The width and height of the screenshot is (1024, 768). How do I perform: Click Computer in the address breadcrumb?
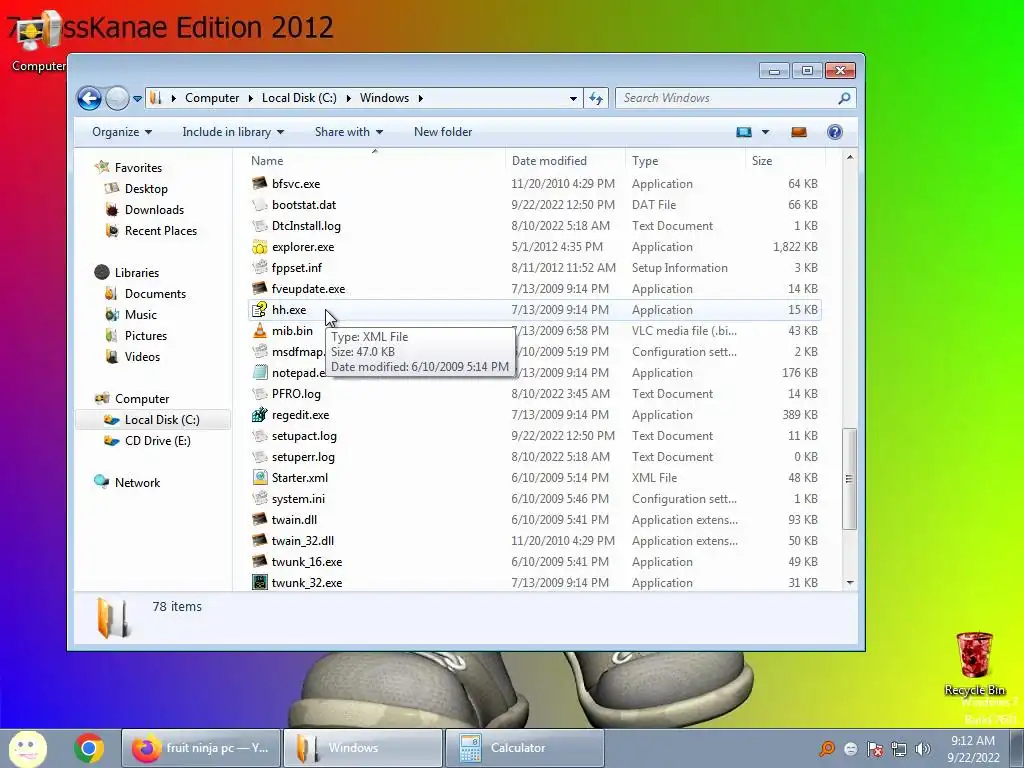(212, 98)
